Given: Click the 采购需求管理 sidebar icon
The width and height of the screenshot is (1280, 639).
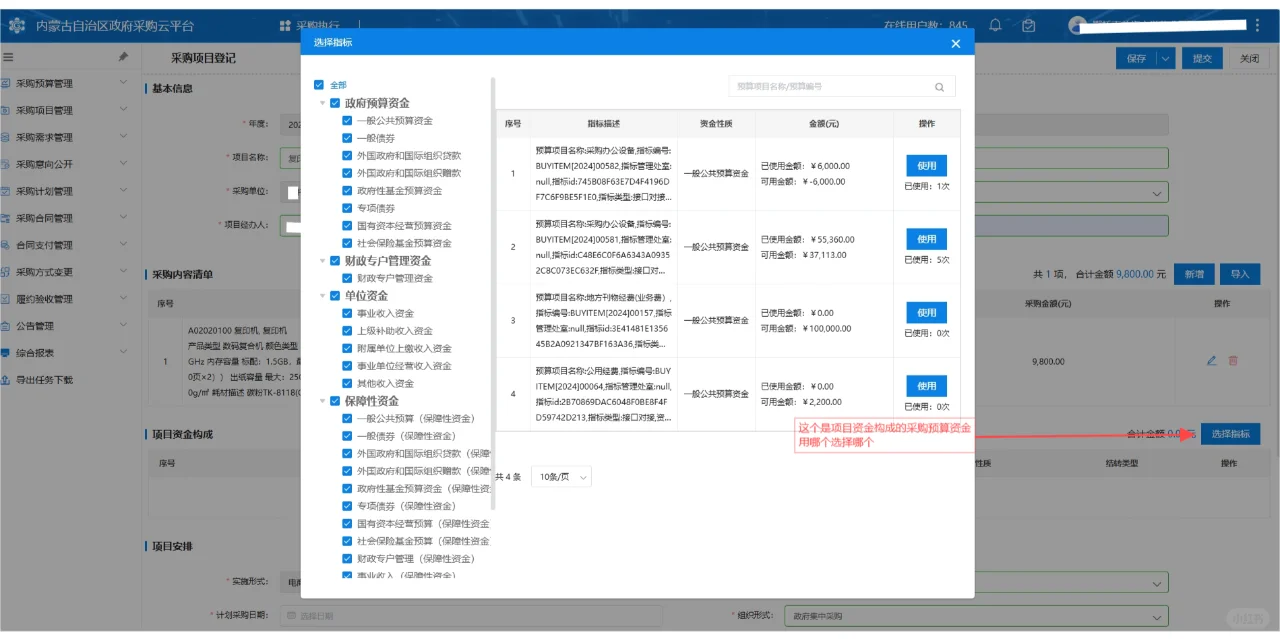Looking at the screenshot, I should pos(6,138).
